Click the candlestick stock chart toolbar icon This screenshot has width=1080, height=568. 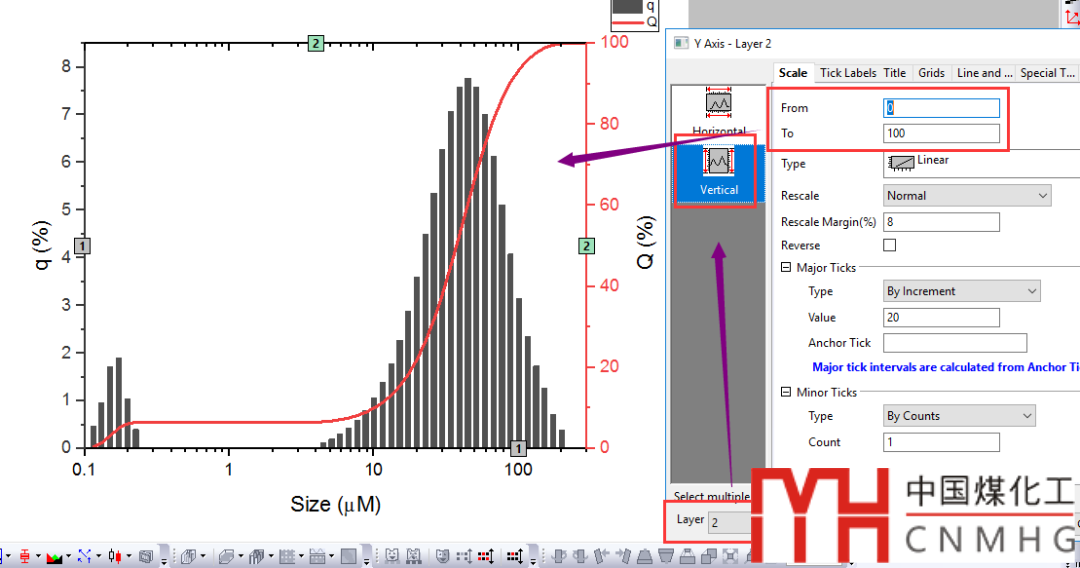click(x=115, y=556)
